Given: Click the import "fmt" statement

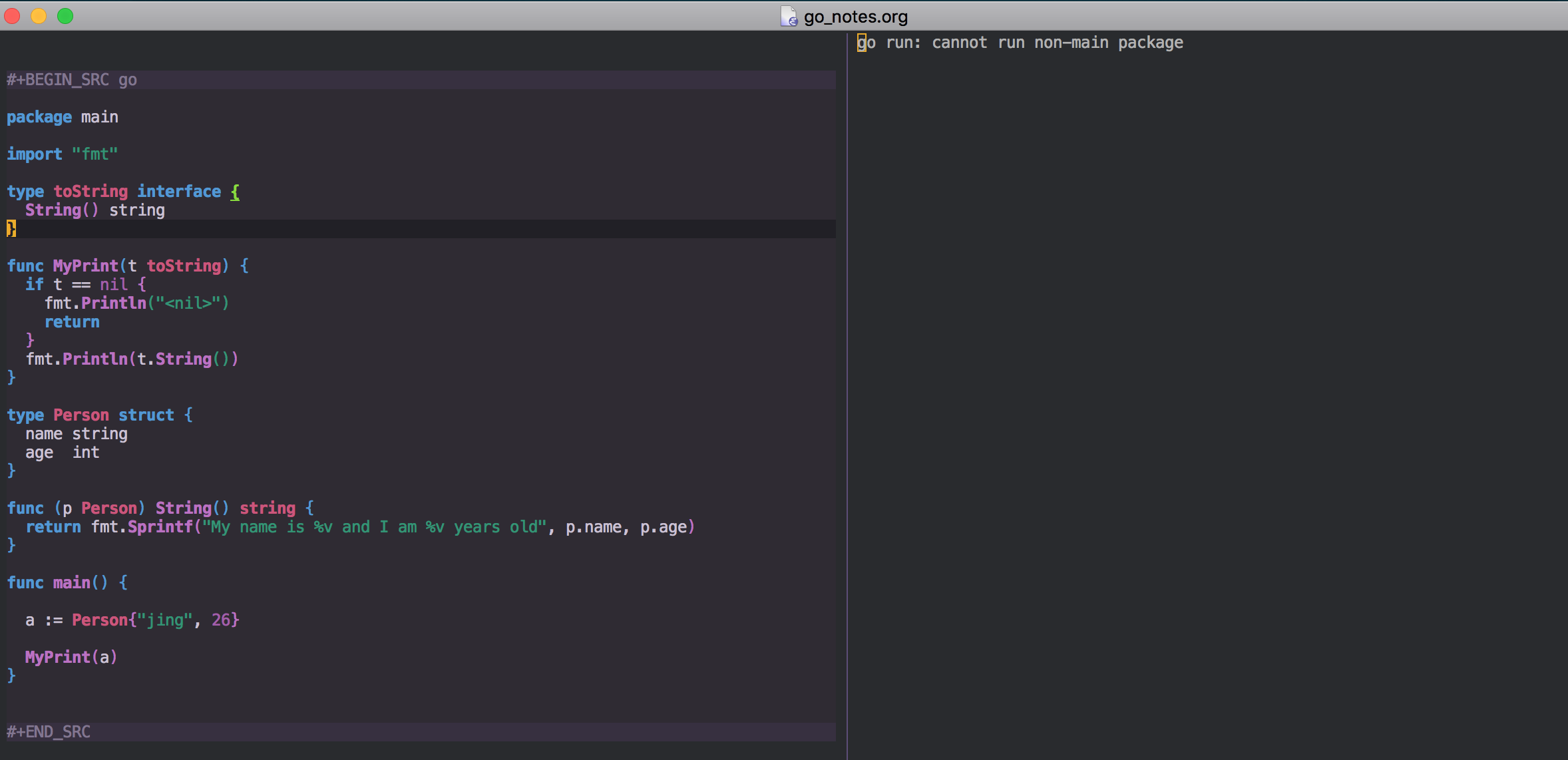Looking at the screenshot, I should click(x=63, y=154).
